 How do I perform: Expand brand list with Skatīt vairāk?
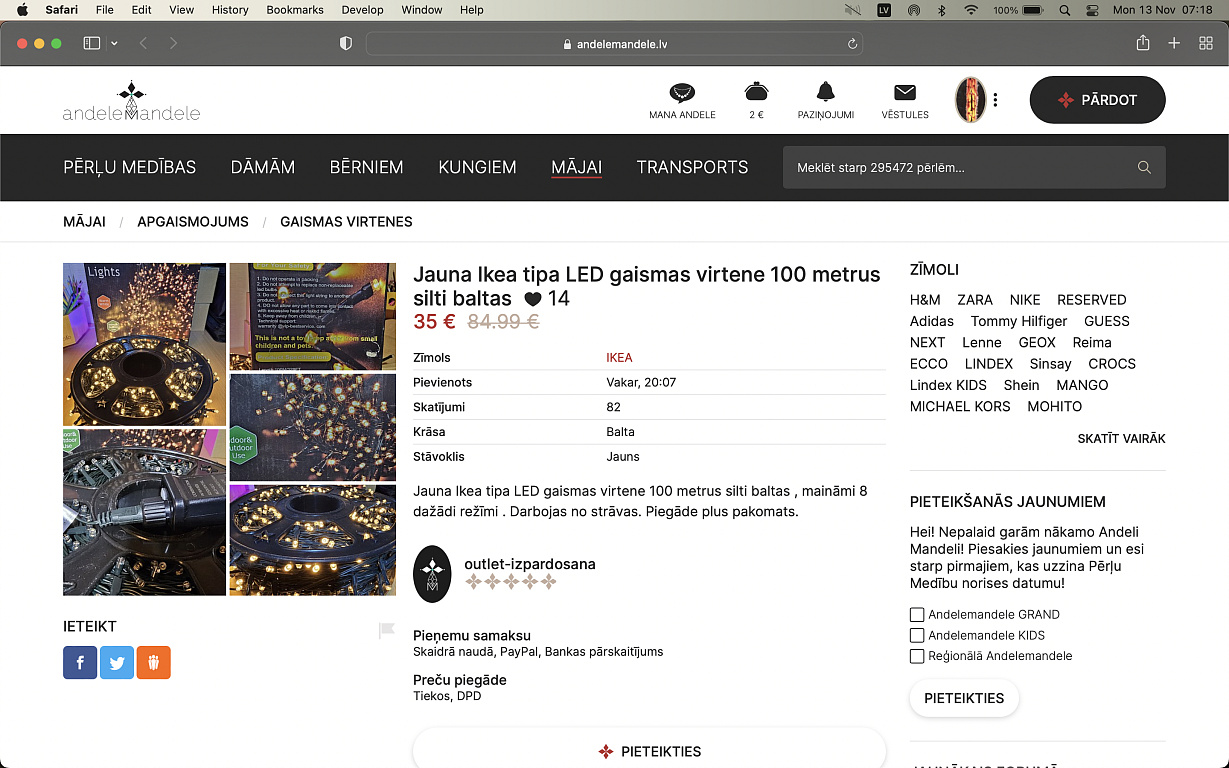pyautogui.click(x=1121, y=439)
